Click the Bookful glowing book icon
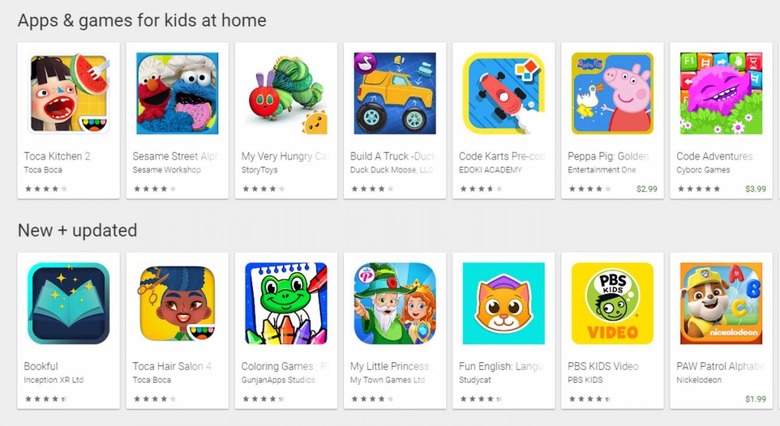Screen dimensions: 780x426 pyautogui.click(x=69, y=304)
